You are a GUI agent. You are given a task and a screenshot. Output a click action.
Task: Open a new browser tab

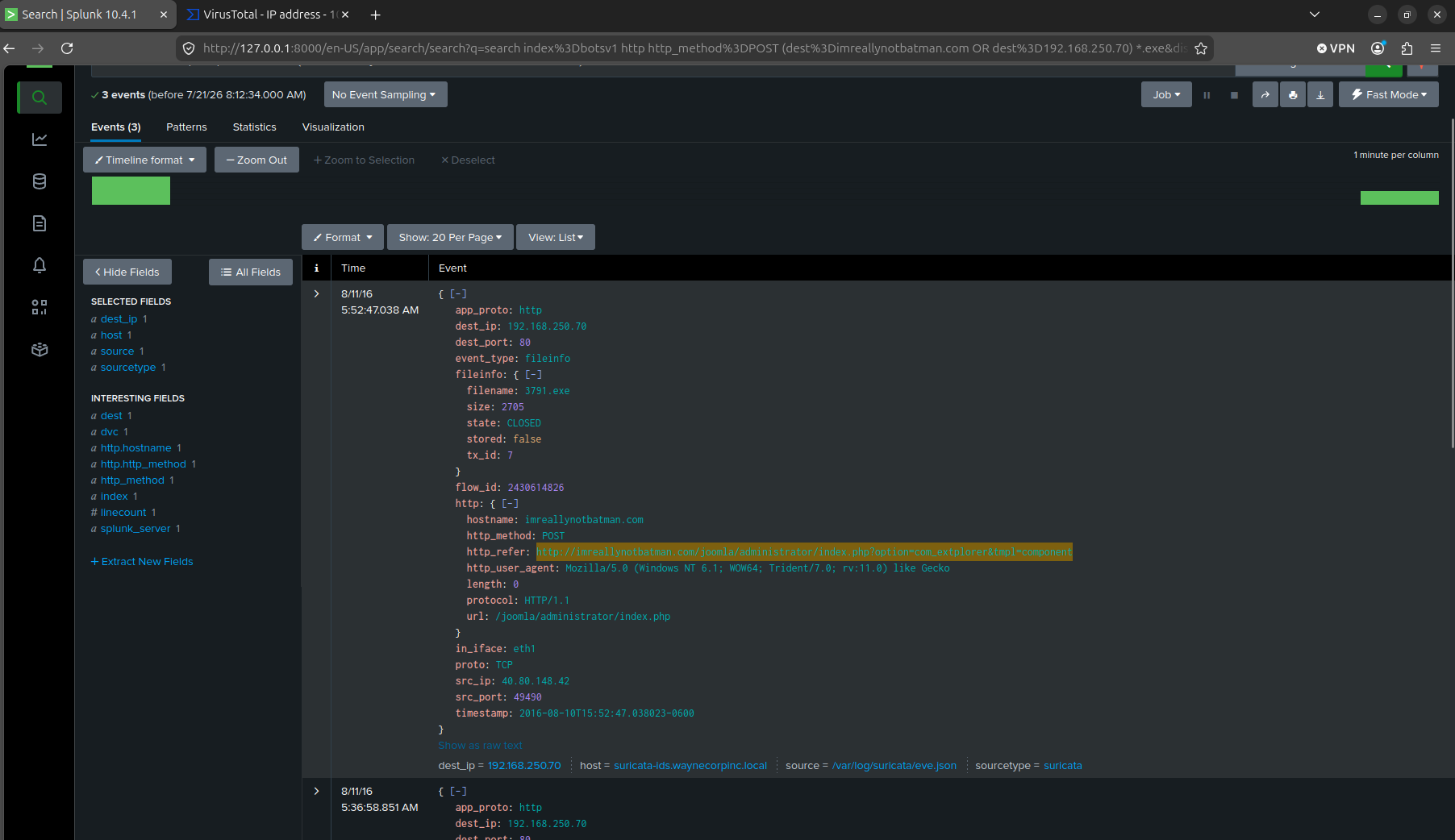coord(375,15)
